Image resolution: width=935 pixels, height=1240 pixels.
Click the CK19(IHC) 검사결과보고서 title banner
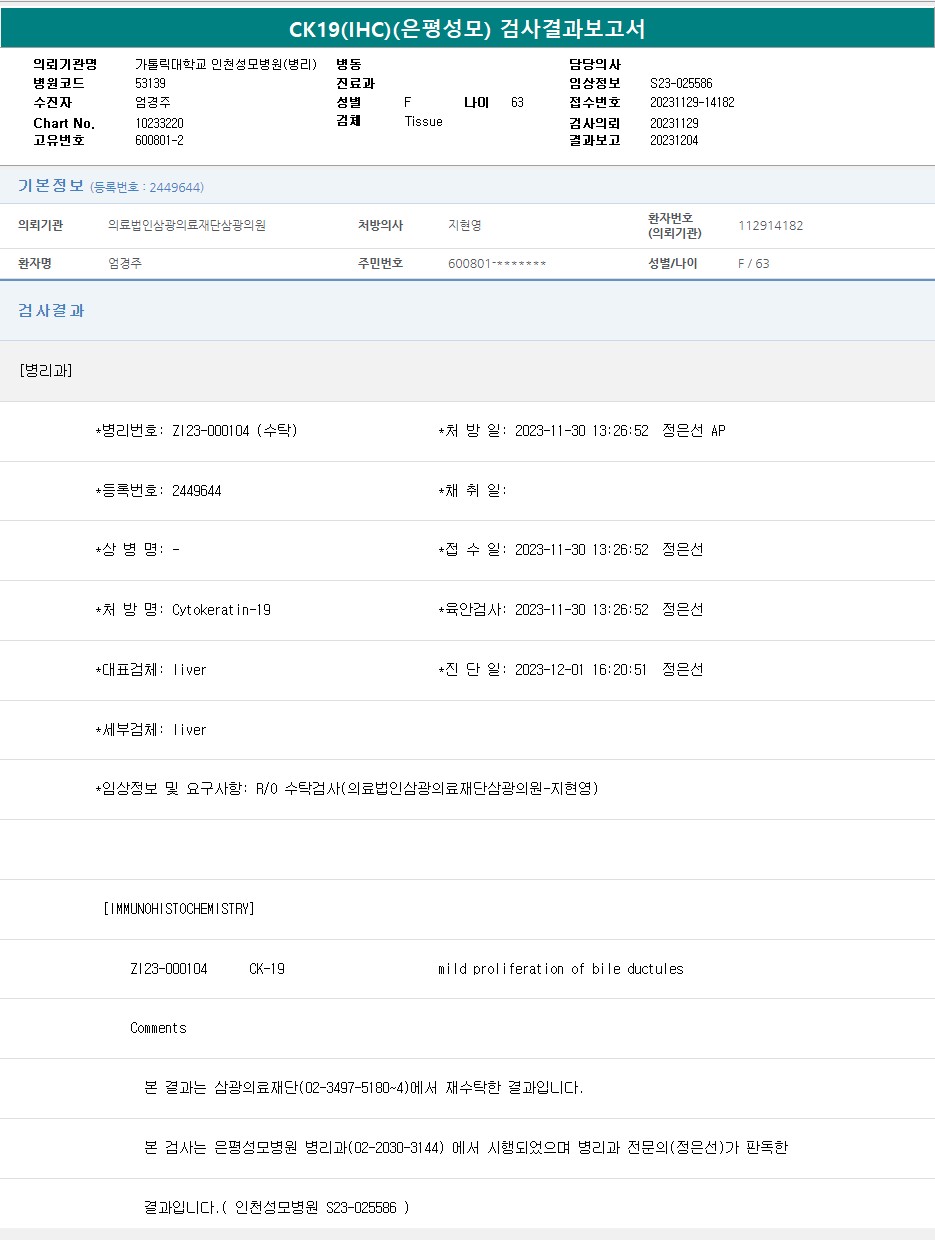(467, 29)
